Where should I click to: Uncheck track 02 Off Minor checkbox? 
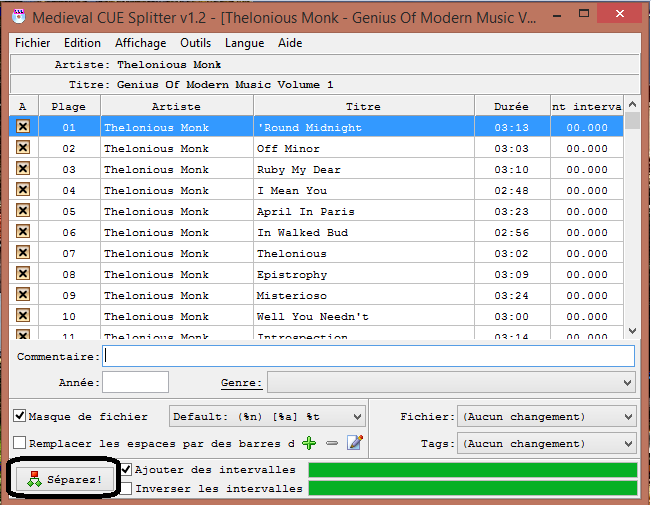[23, 147]
